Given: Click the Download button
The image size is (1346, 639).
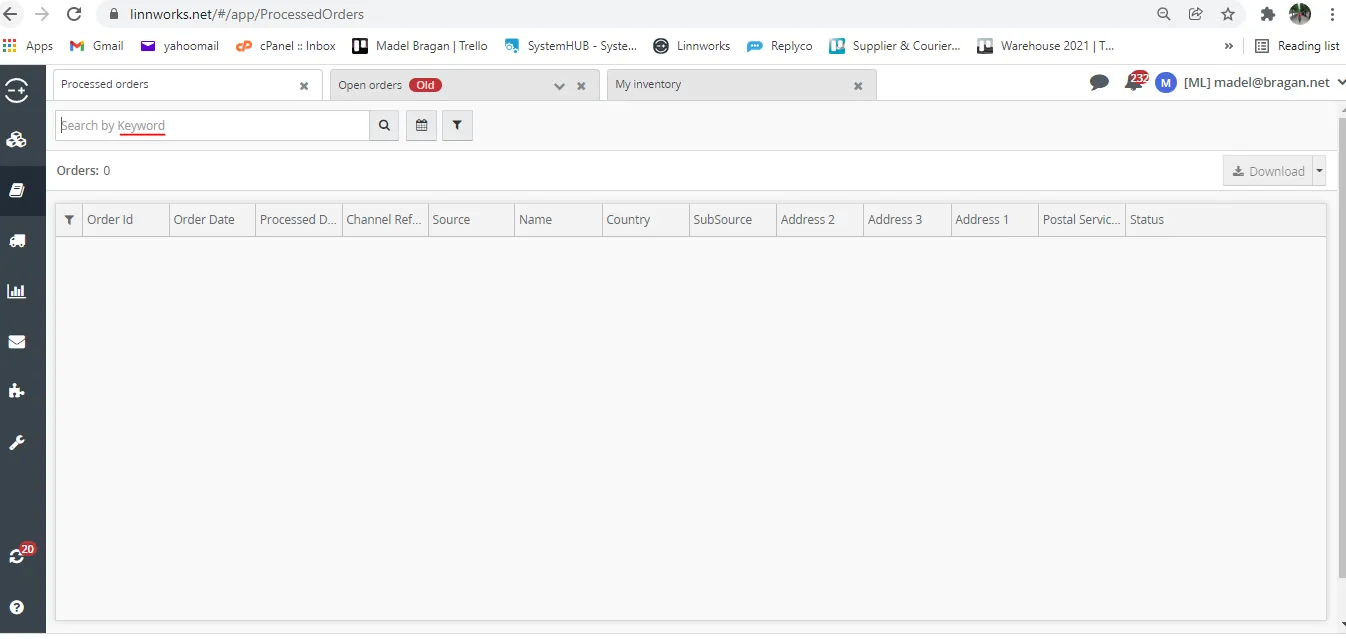Looking at the screenshot, I should pyautogui.click(x=1268, y=171).
